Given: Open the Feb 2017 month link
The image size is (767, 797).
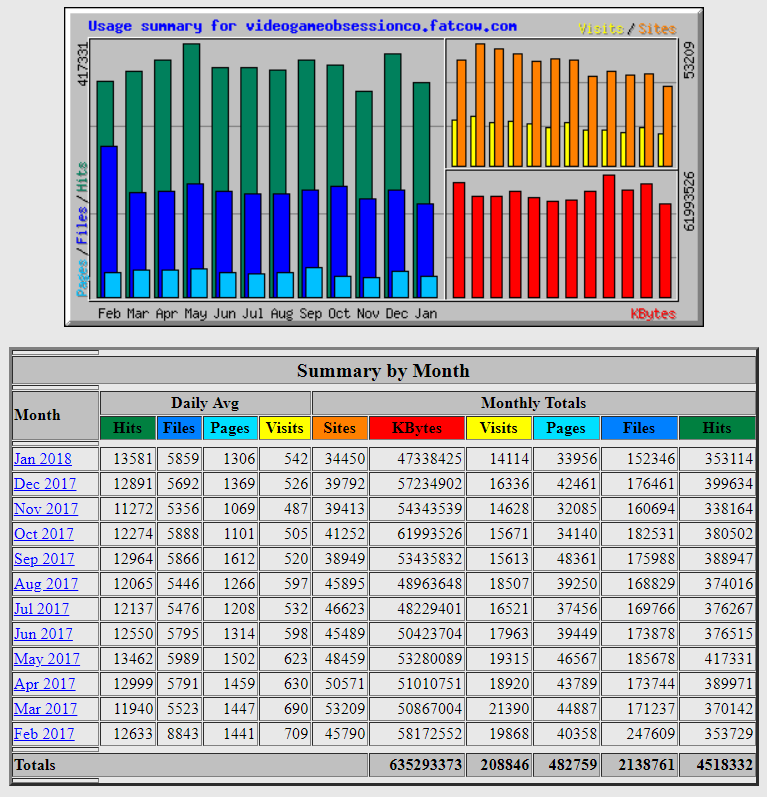Looking at the screenshot, I should pos(44,734).
